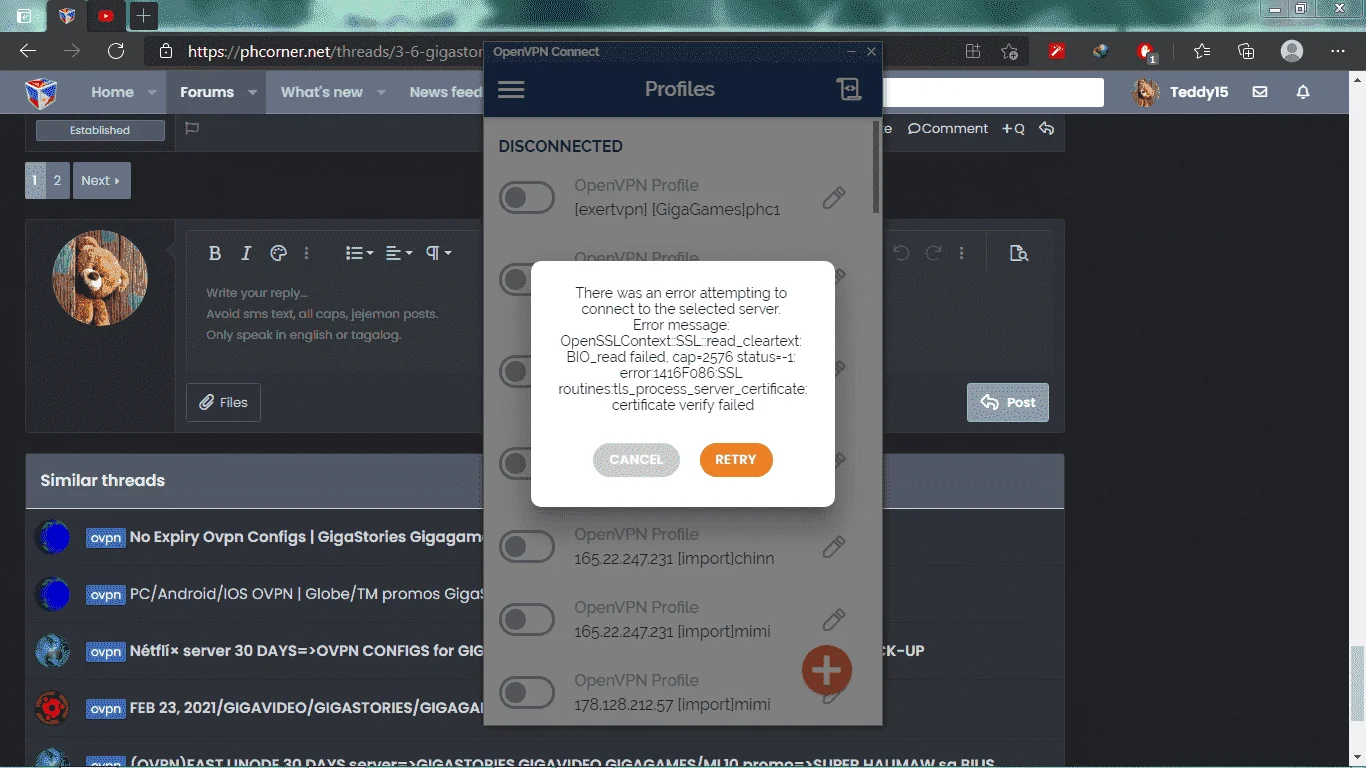The image size is (1366, 768).
Task: Open the paragraph format dropdown in editor
Action: (x=439, y=253)
